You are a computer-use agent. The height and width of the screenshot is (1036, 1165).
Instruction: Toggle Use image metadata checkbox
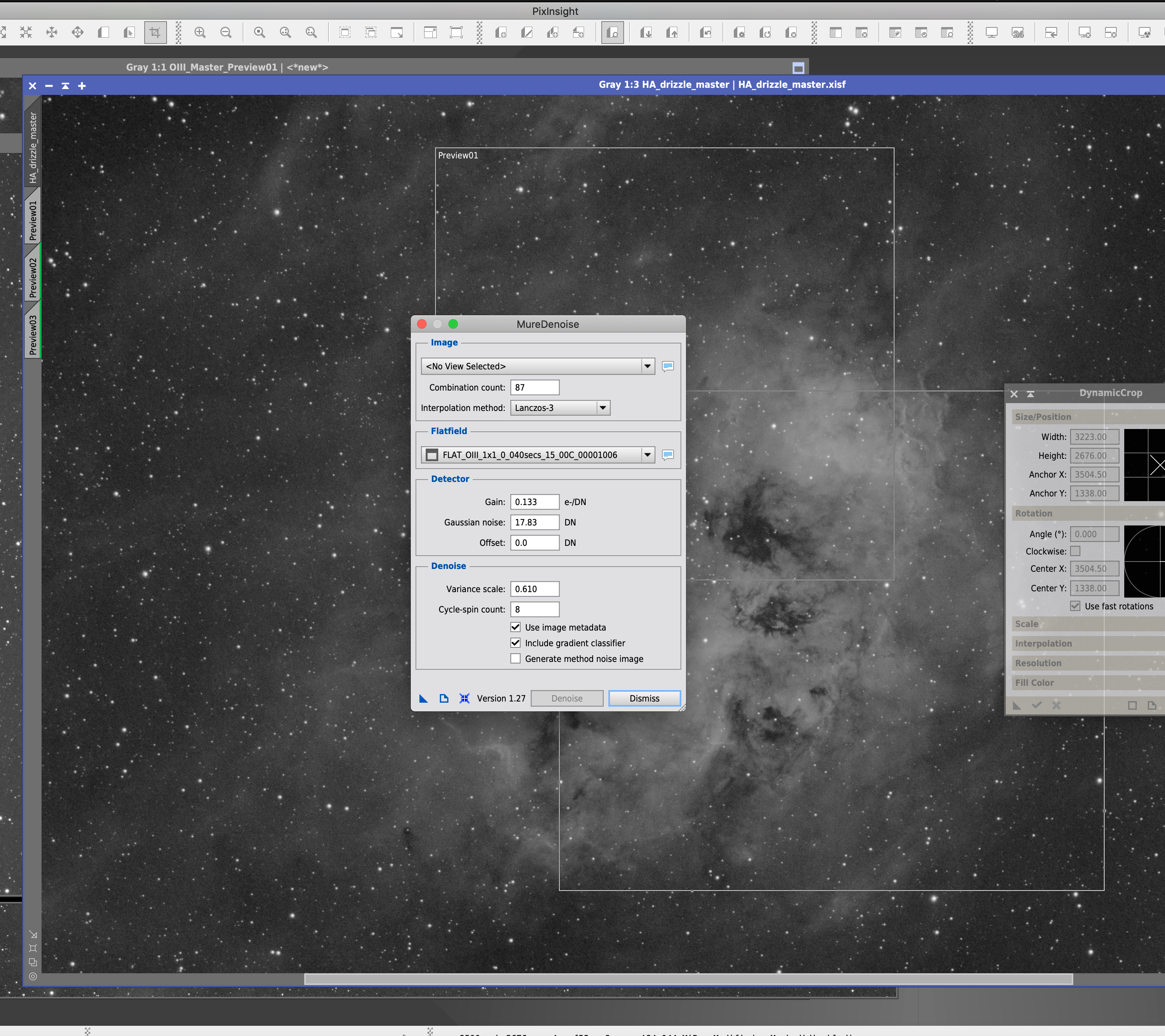pos(515,627)
